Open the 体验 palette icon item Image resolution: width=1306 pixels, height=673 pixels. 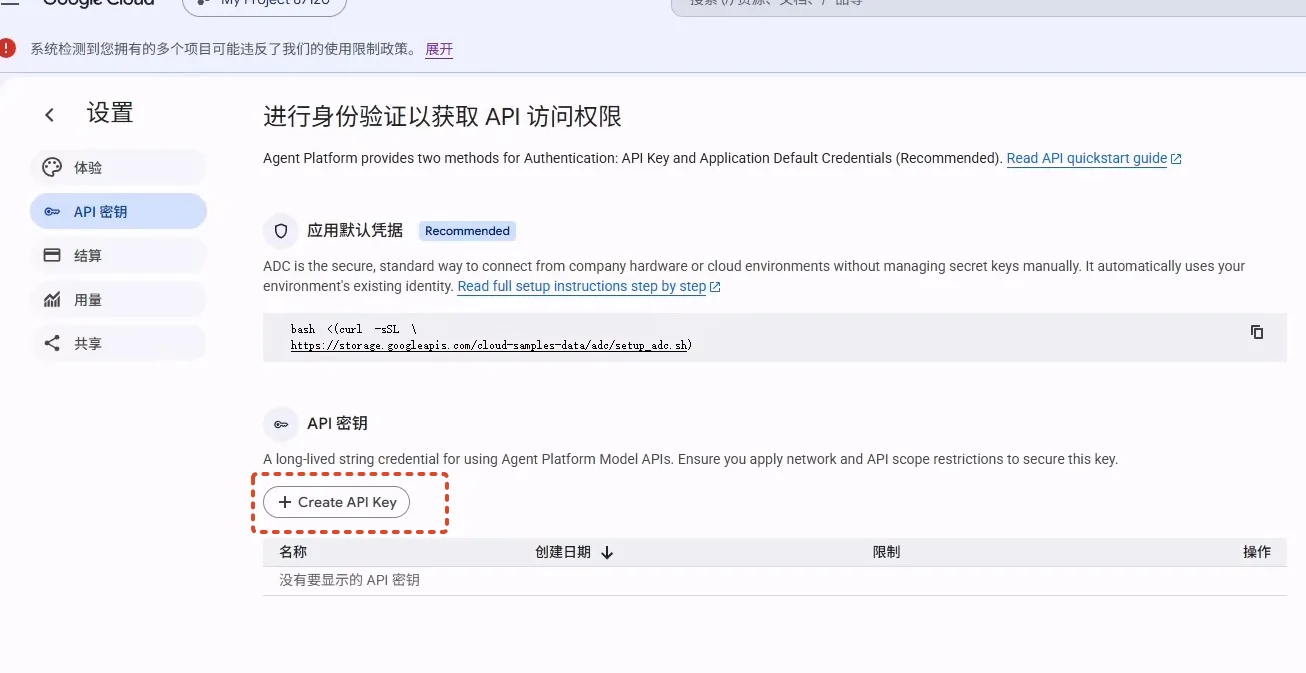(x=52, y=168)
